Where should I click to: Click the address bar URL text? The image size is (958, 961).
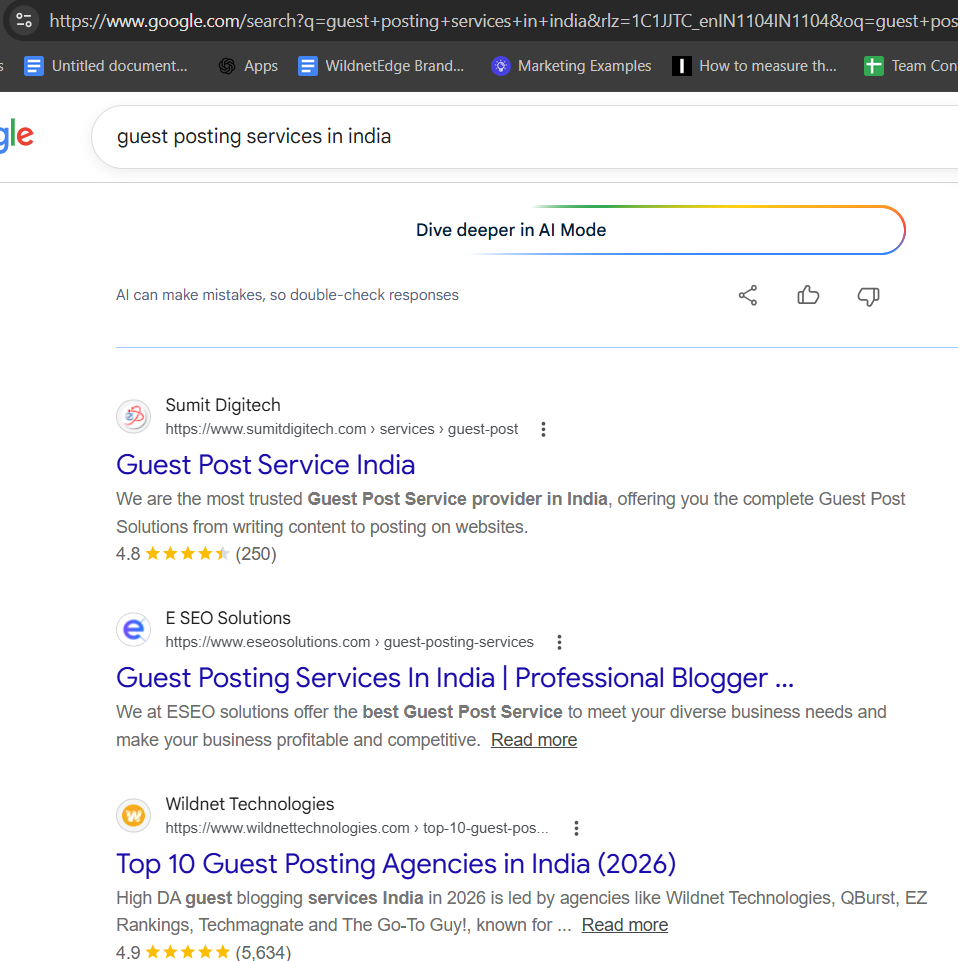tap(503, 21)
